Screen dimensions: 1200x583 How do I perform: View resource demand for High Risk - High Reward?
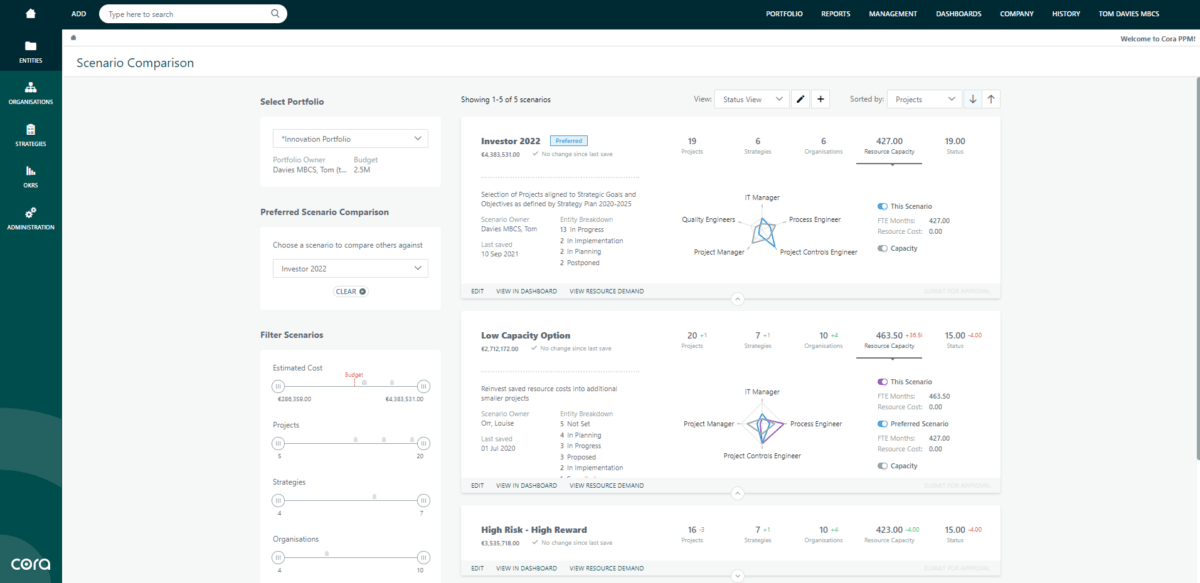click(607, 568)
